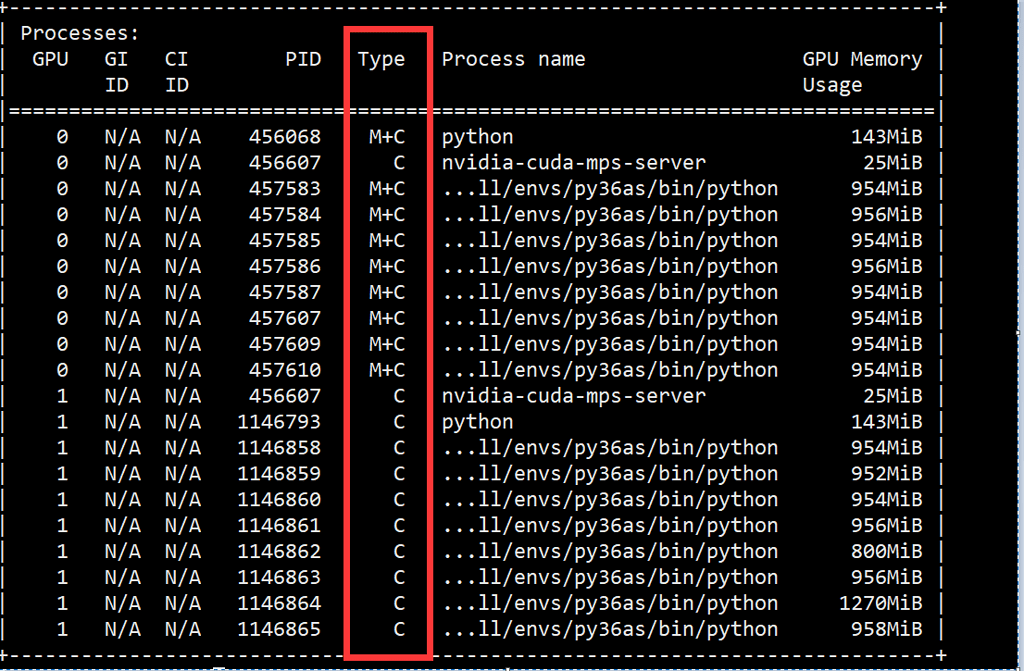Viewport: 1024px width, 671px height.
Task: Click the PID column header
Action: click(304, 59)
